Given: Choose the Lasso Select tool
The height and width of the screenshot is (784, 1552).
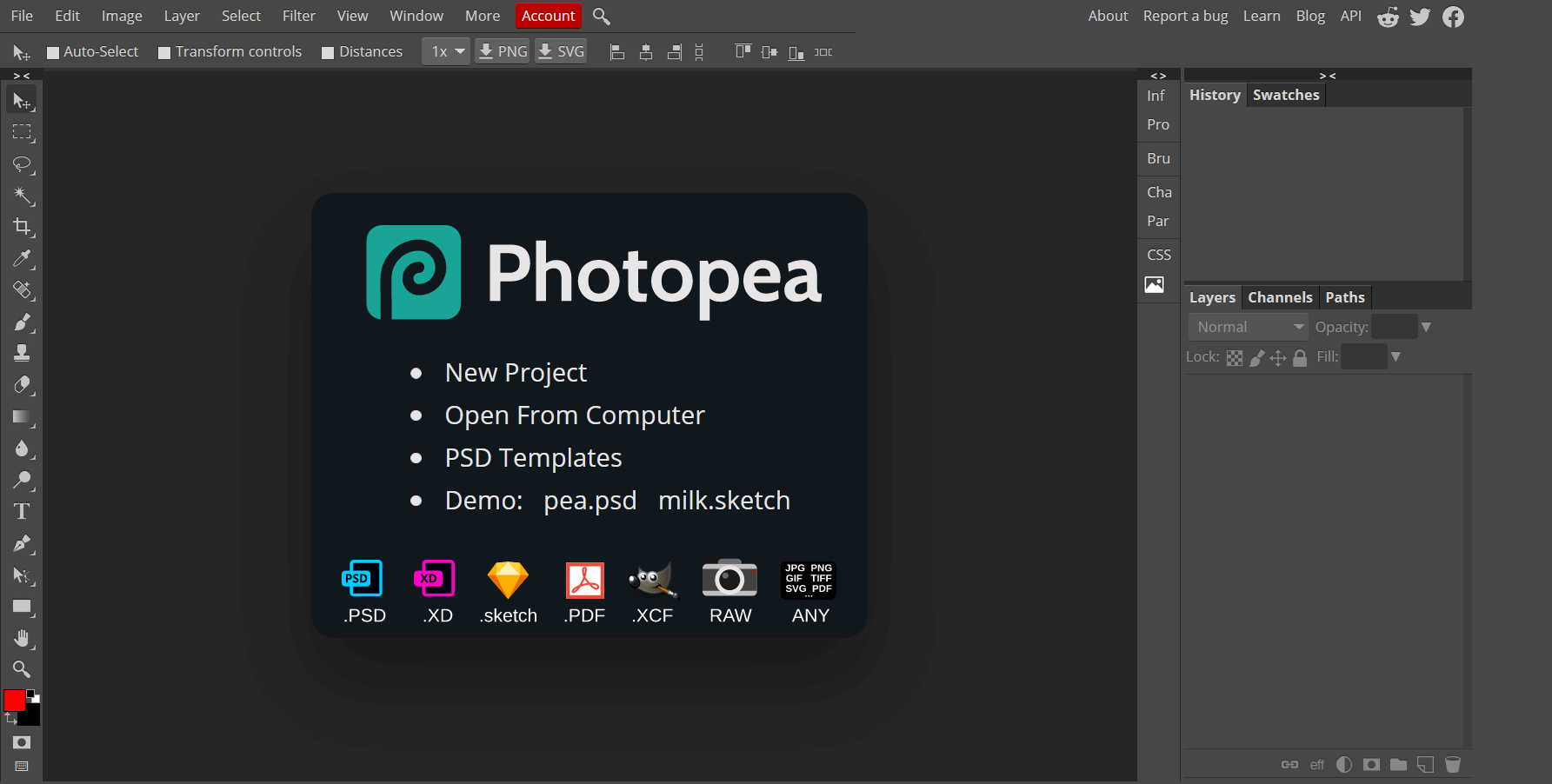Looking at the screenshot, I should point(22,164).
